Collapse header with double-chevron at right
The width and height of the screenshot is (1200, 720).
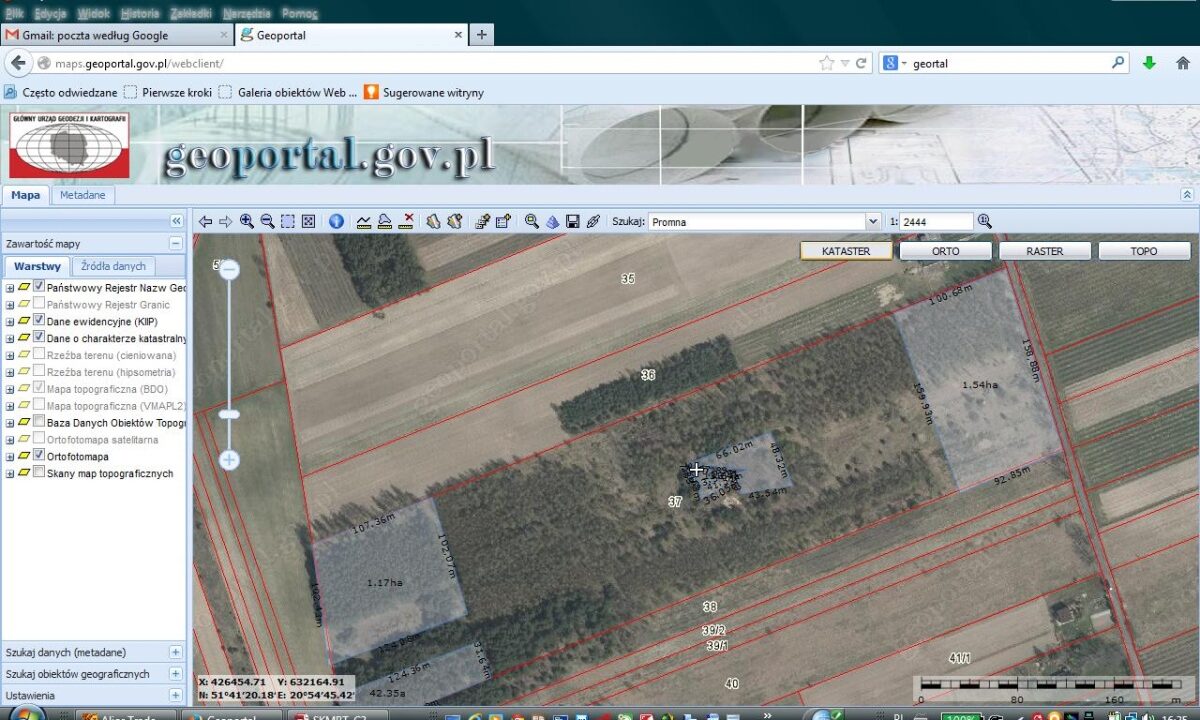[x=1187, y=195]
